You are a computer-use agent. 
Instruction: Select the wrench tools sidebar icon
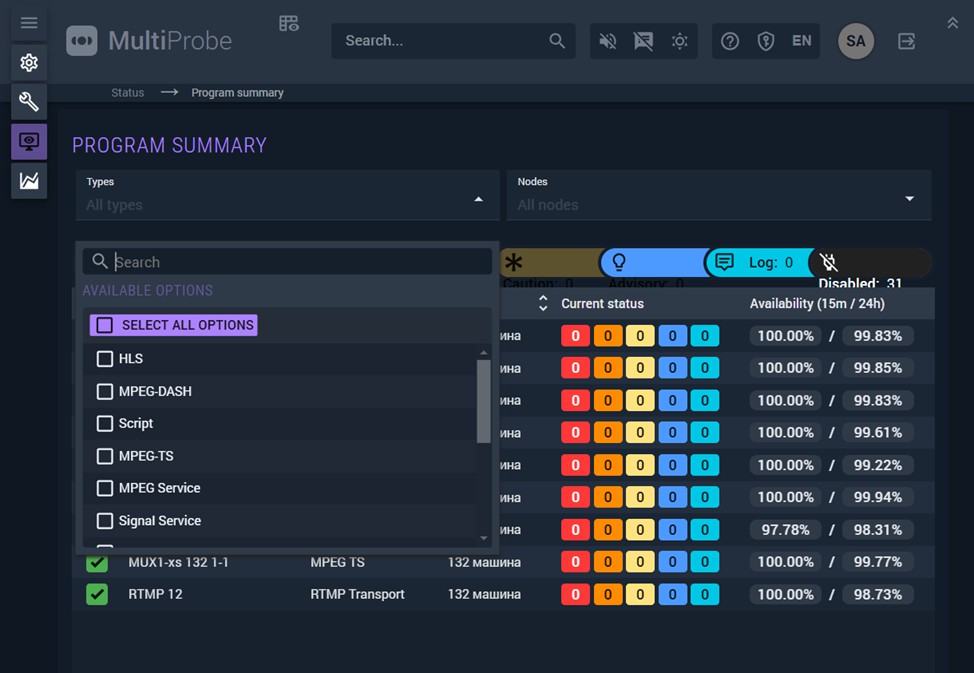tap(29, 102)
